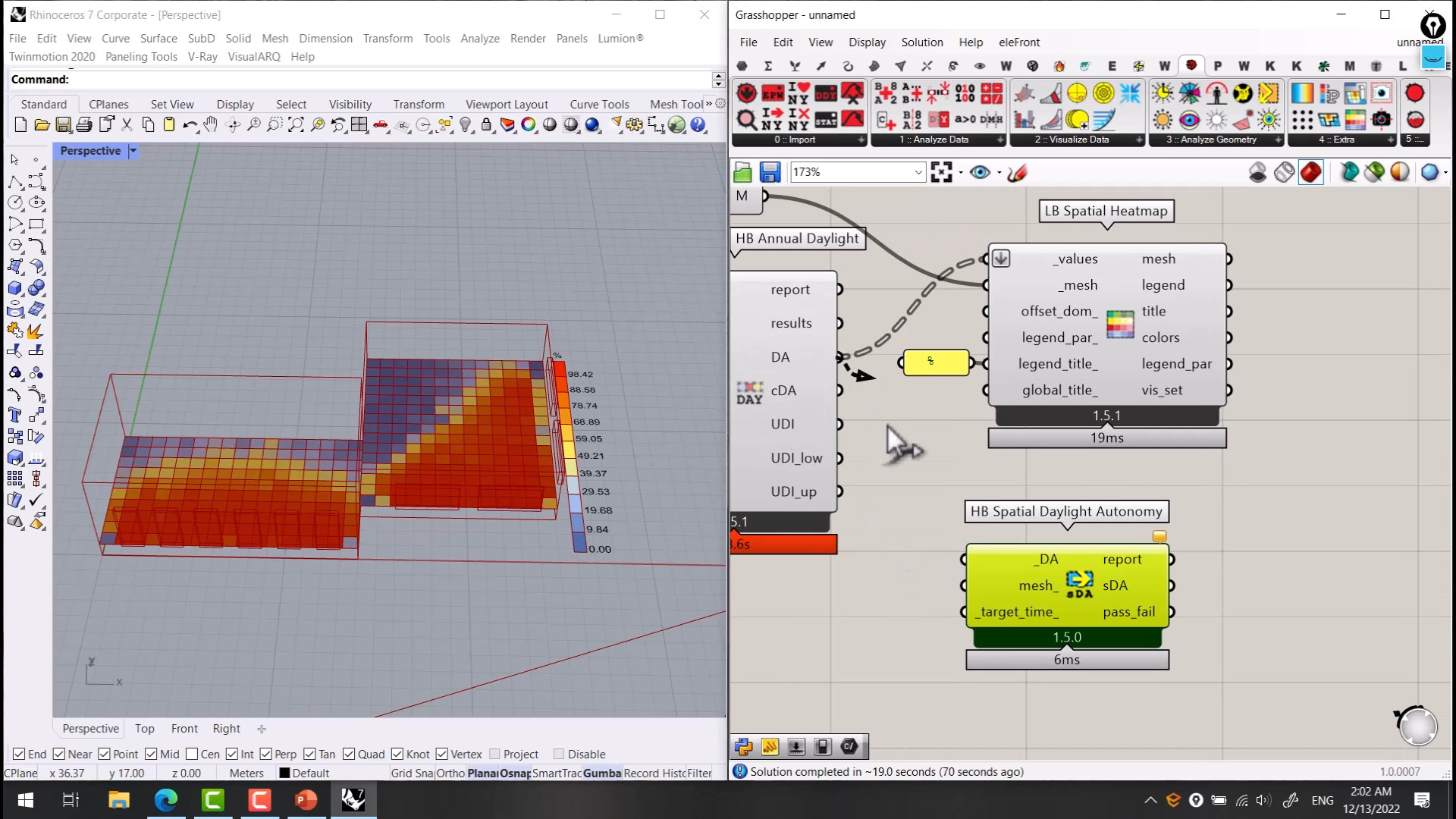Click the zoom extents icon in Grasshopper
1456x819 pixels.
tap(941, 173)
